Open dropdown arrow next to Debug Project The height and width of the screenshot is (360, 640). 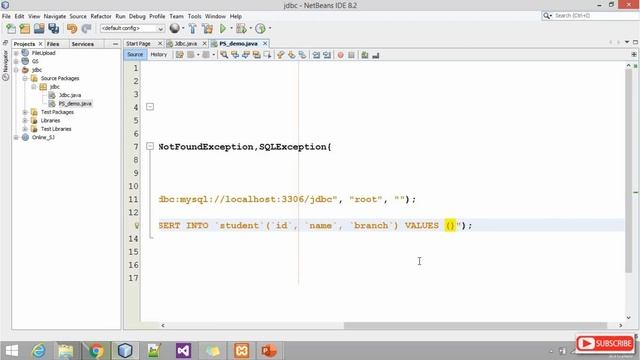point(250,28)
